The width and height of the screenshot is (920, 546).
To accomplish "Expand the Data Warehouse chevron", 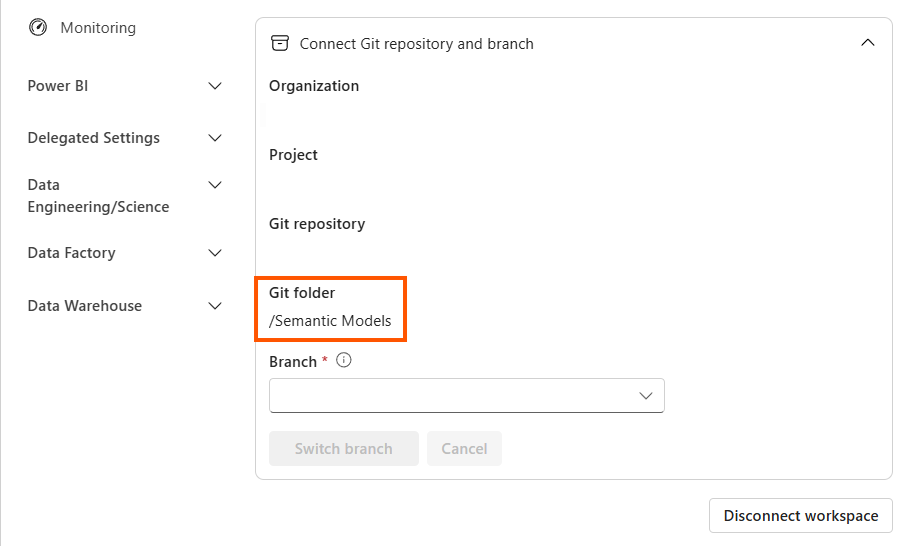I will (214, 306).
